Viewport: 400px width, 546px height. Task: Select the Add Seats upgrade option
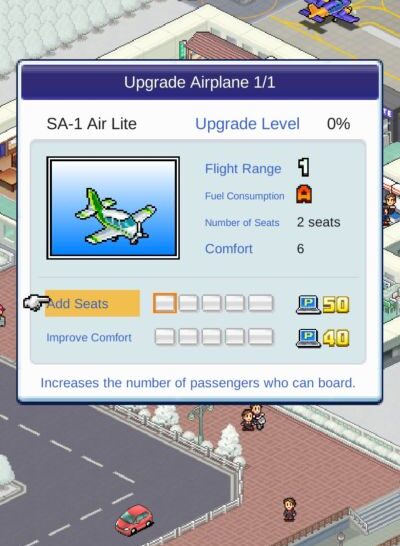click(92, 303)
